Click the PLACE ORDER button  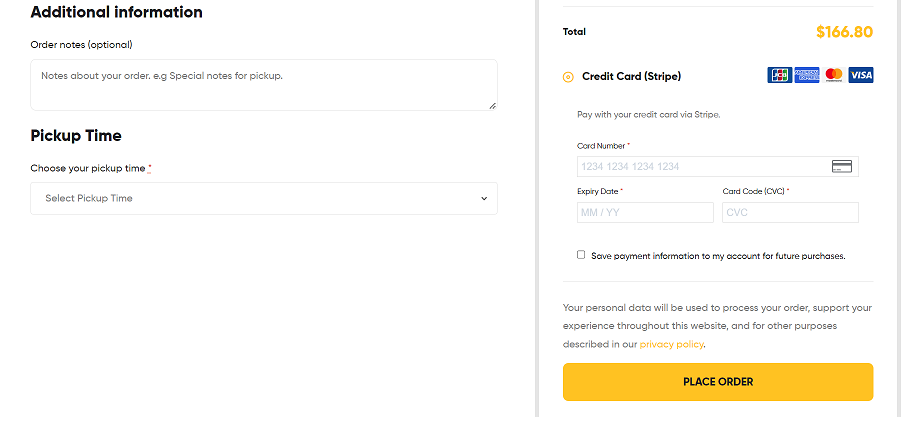coord(718,382)
